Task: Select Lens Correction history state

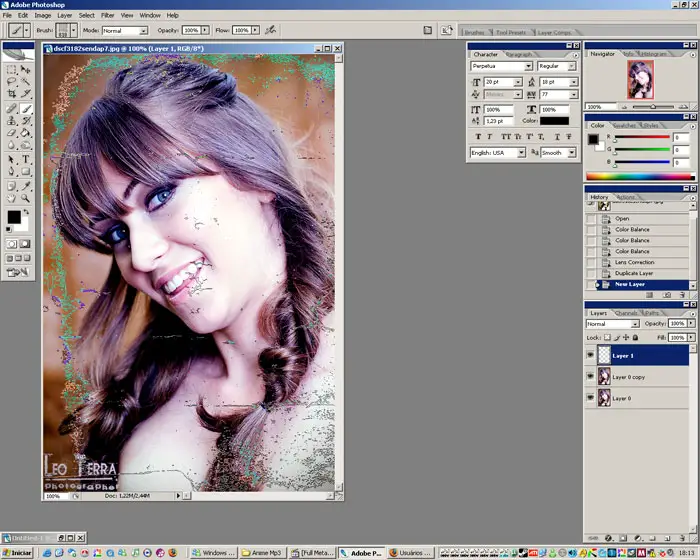Action: click(x=634, y=262)
